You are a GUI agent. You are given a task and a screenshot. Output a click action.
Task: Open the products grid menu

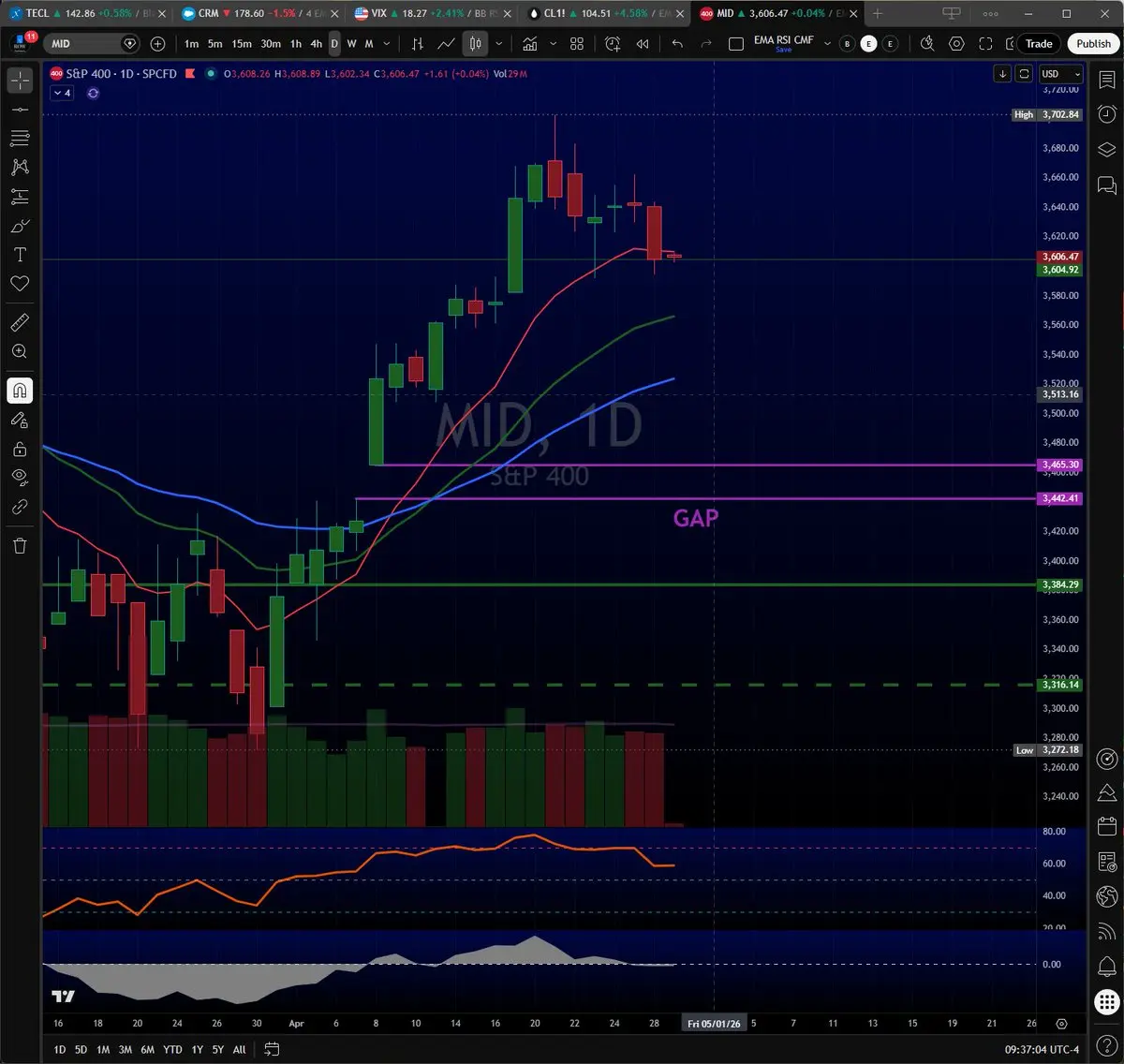coord(1106,1000)
